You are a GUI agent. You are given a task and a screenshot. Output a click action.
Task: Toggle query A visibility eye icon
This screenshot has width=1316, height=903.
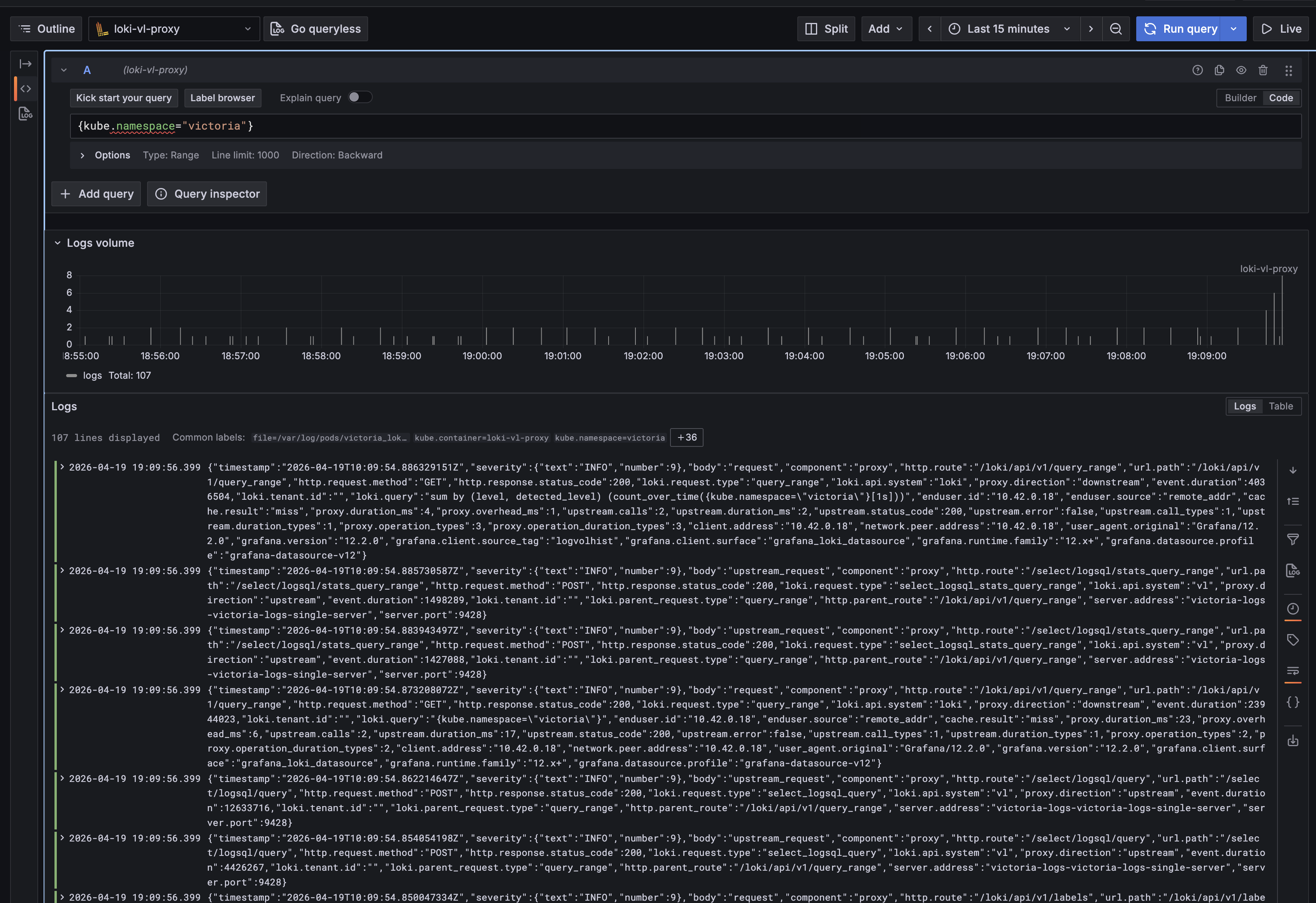(x=1241, y=70)
